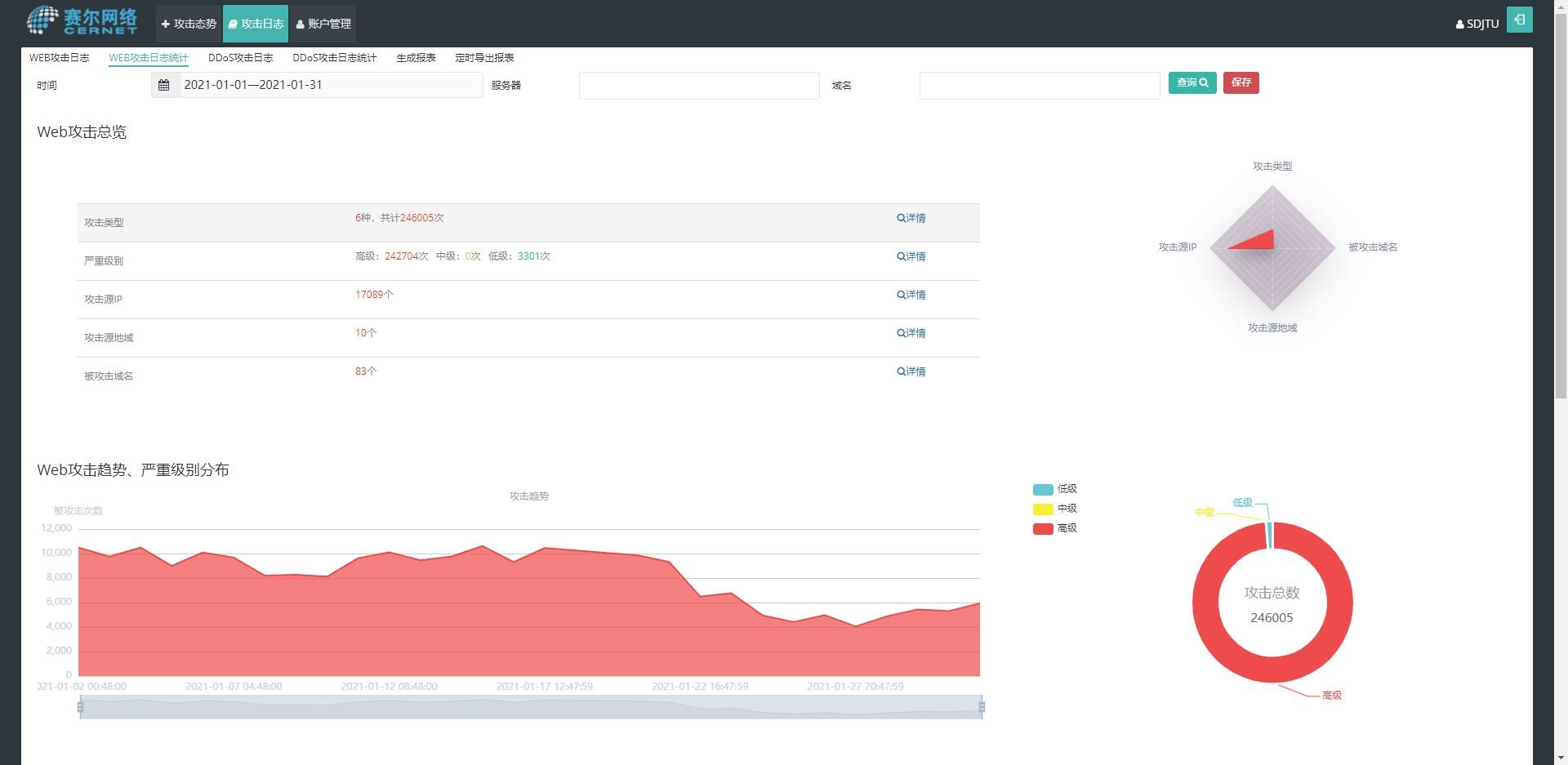1568x765 pixels.
Task: Click the left handle of the chart zoom slider
Action: 80,707
